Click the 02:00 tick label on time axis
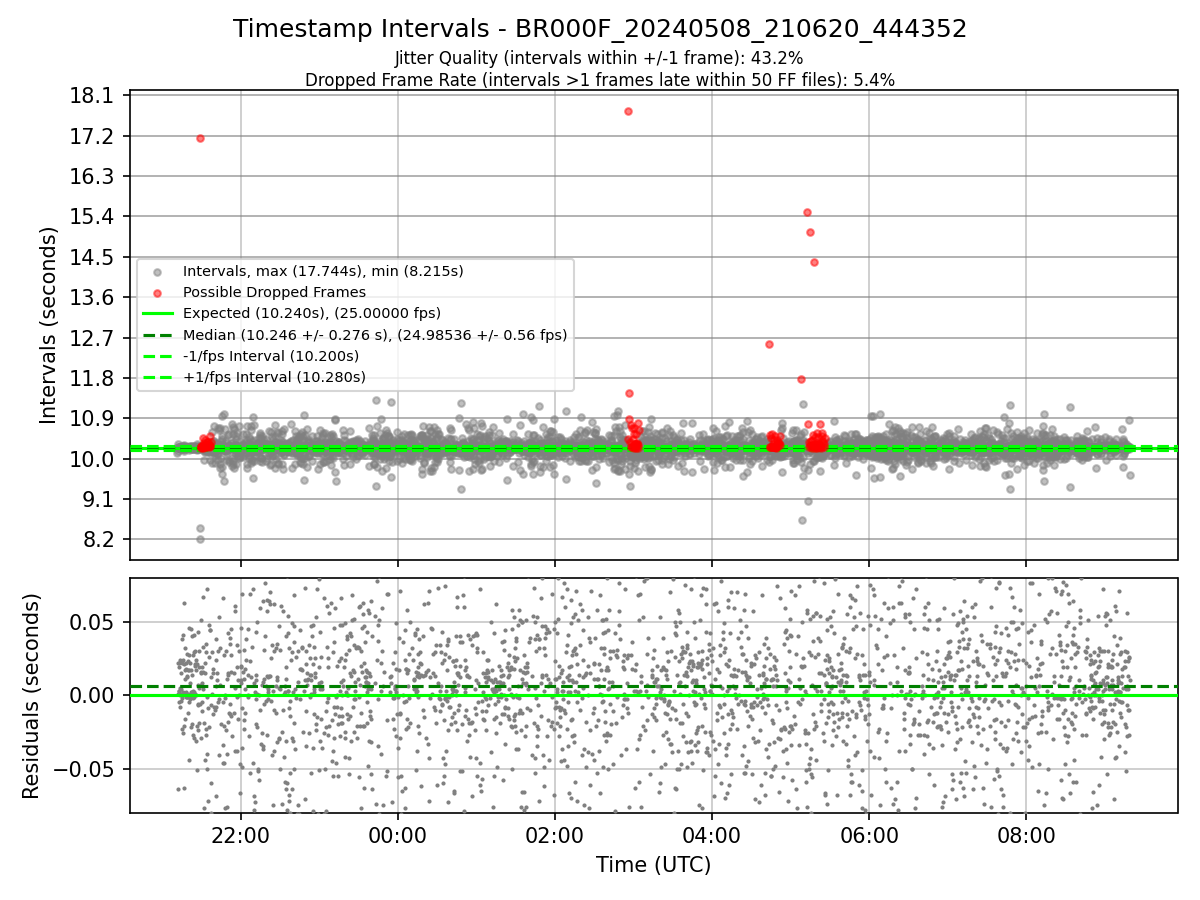The width and height of the screenshot is (1200, 900). click(x=555, y=834)
